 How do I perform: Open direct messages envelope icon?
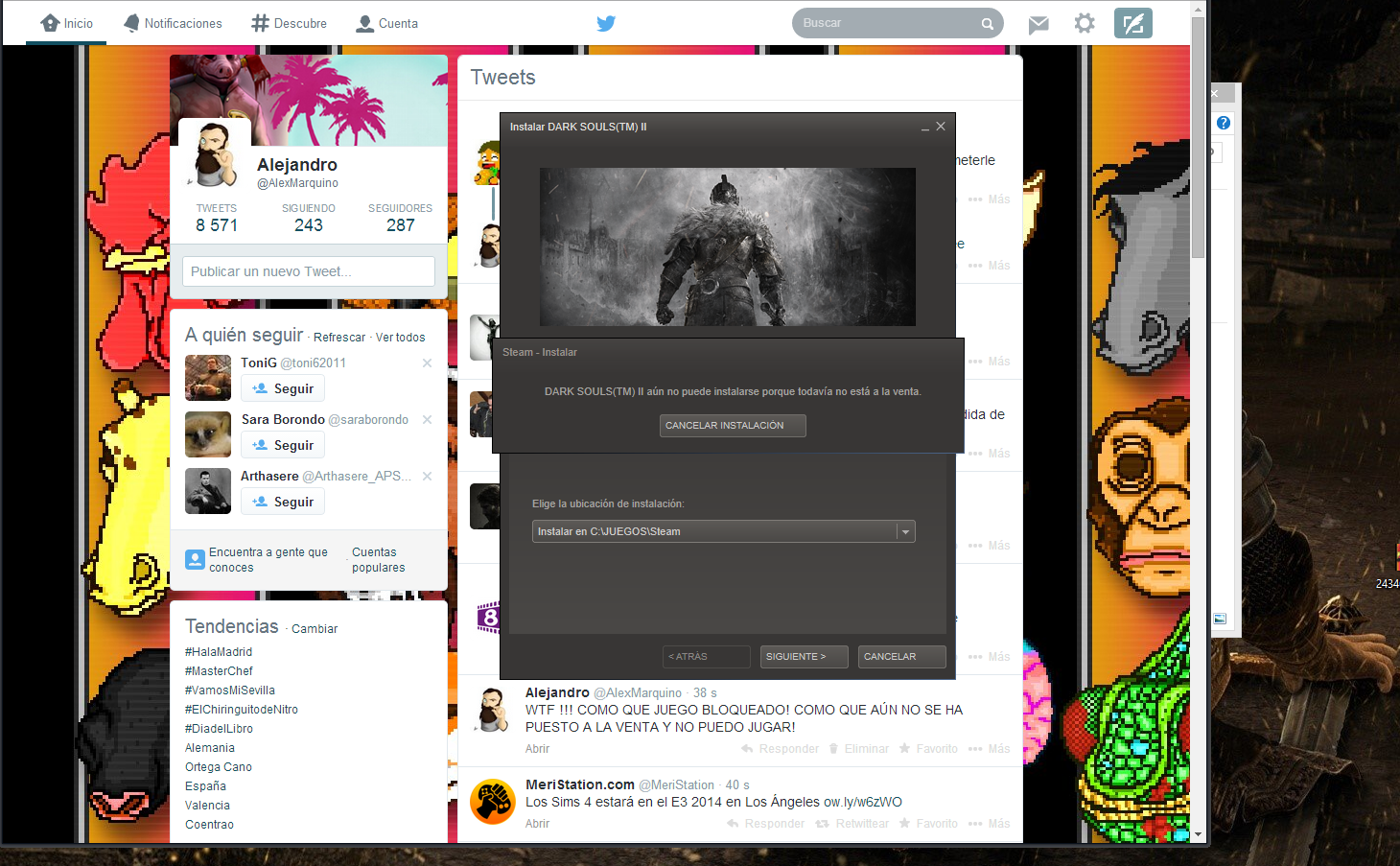coord(1038,24)
